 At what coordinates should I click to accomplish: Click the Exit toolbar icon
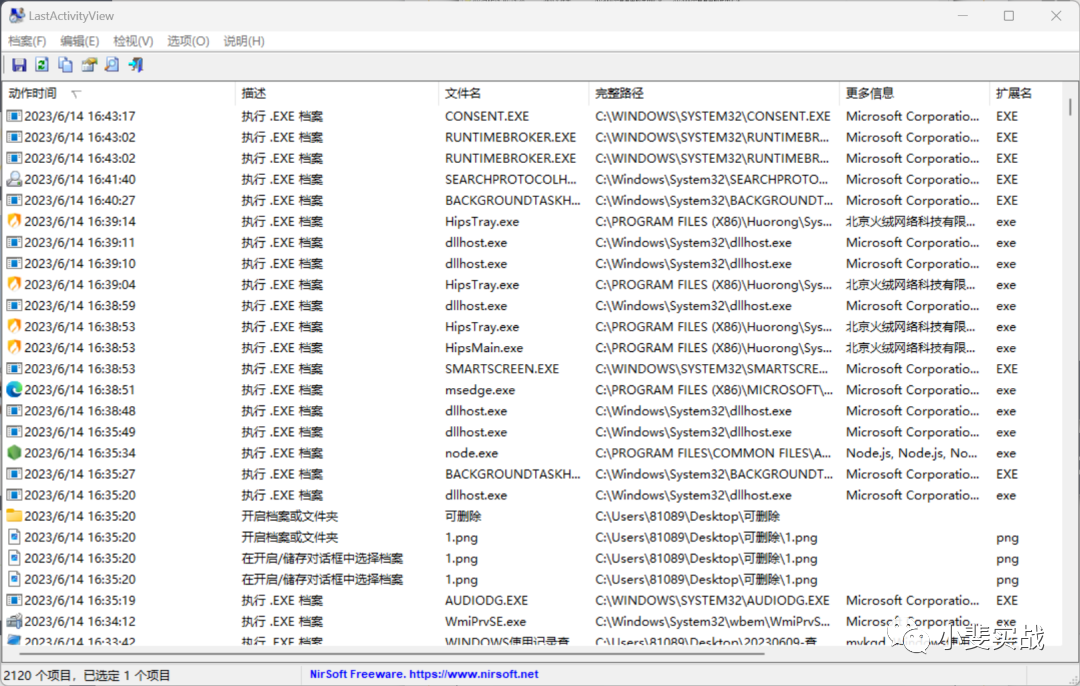pos(136,65)
